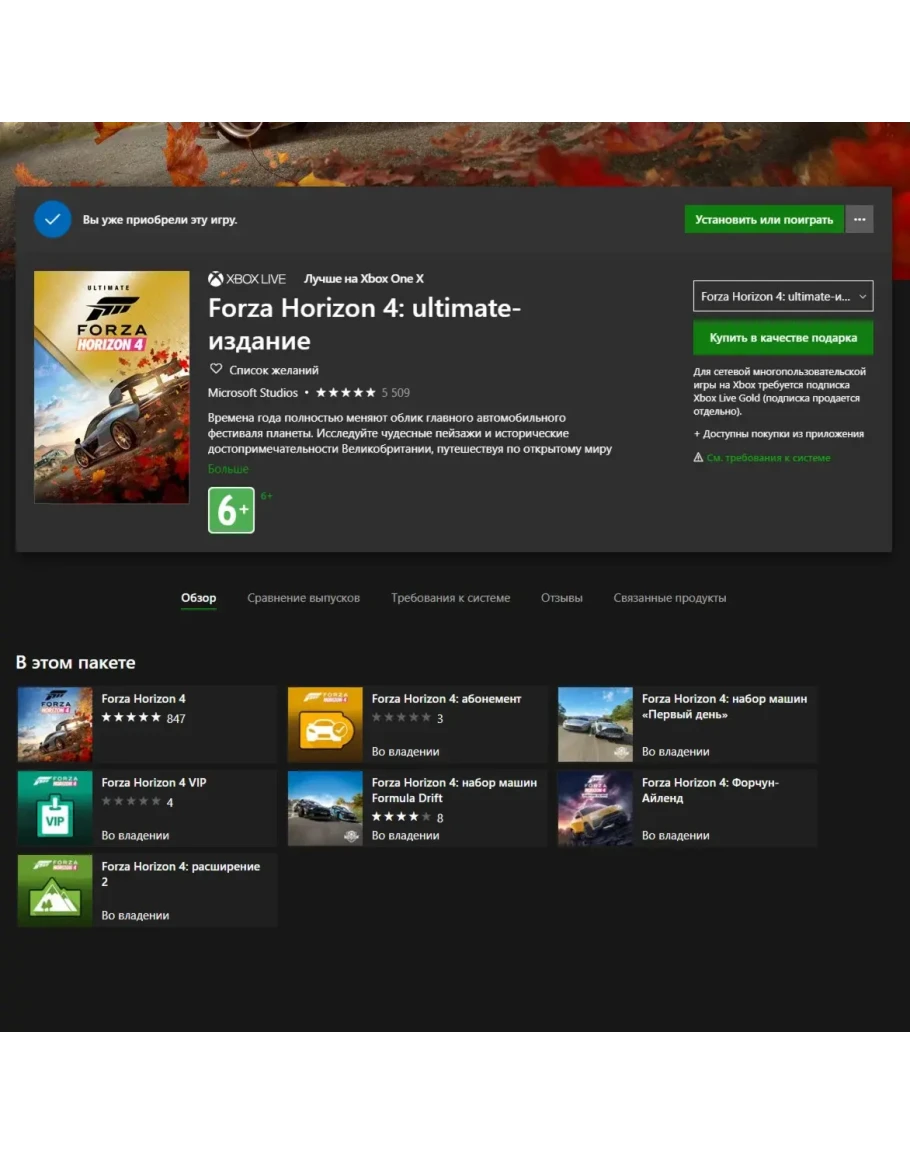Open the Сравнение выпусков tab
This screenshot has width=910, height=1155.
tap(303, 598)
